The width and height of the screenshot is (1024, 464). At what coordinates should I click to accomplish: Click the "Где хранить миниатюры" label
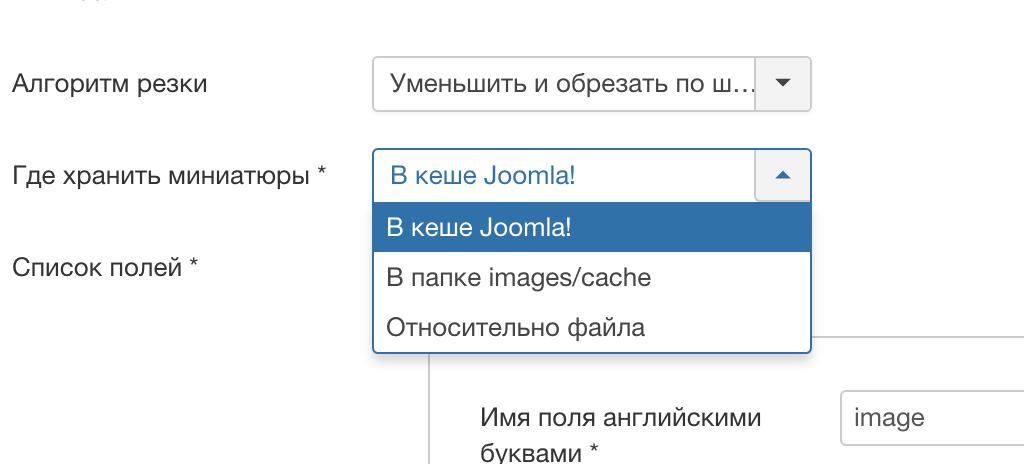click(x=160, y=176)
